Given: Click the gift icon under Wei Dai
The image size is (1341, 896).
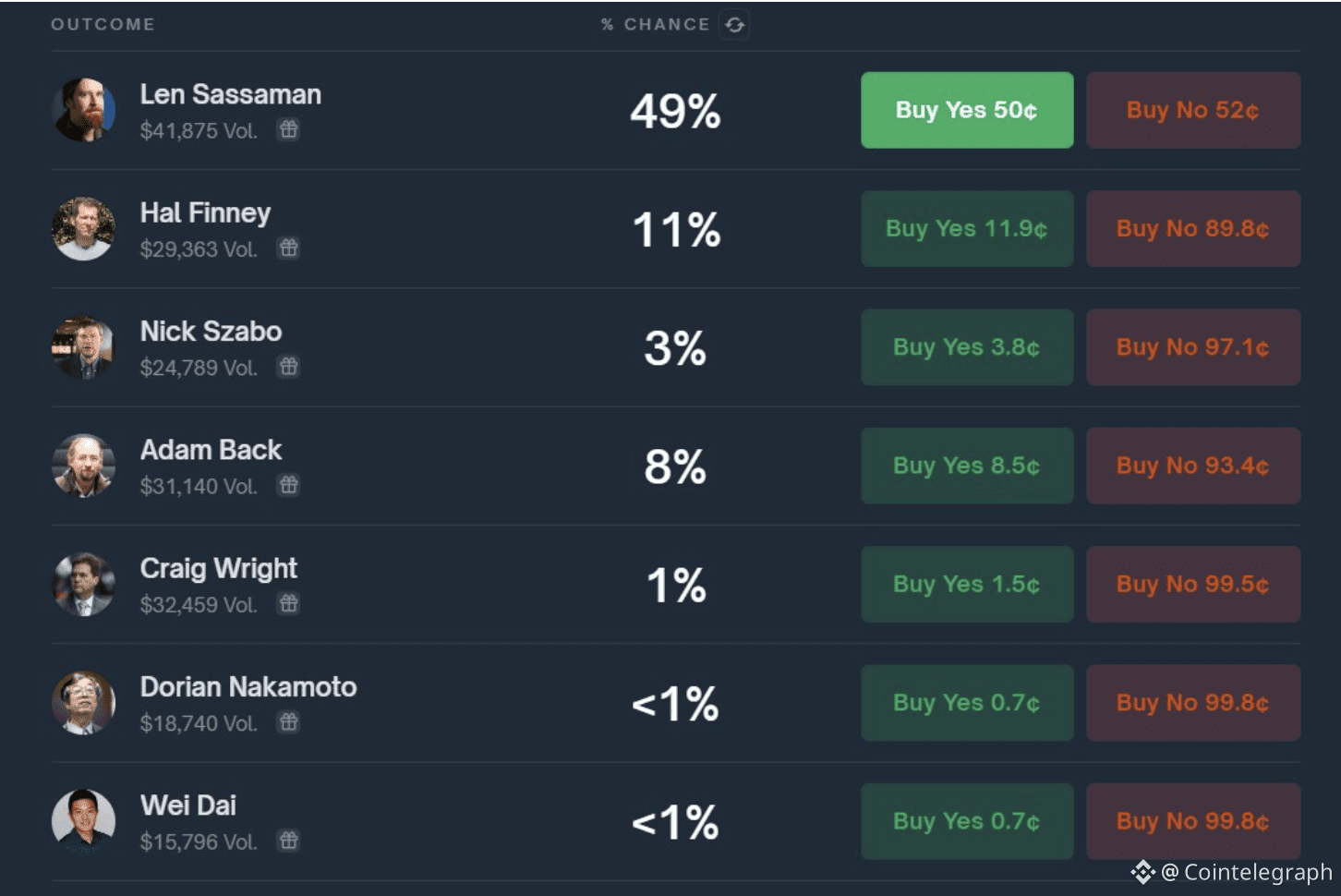Looking at the screenshot, I should click(x=289, y=841).
